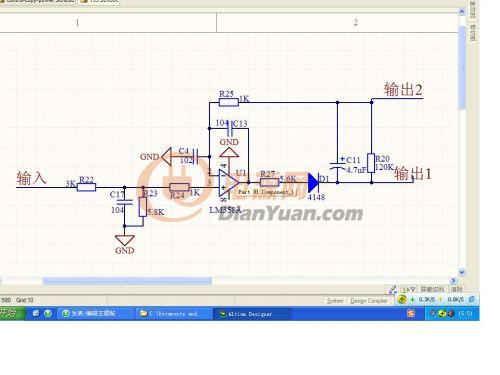Screen dimensions: 500x375
Task: Click the green-yellow tray icon near clock
Action: coord(442,313)
